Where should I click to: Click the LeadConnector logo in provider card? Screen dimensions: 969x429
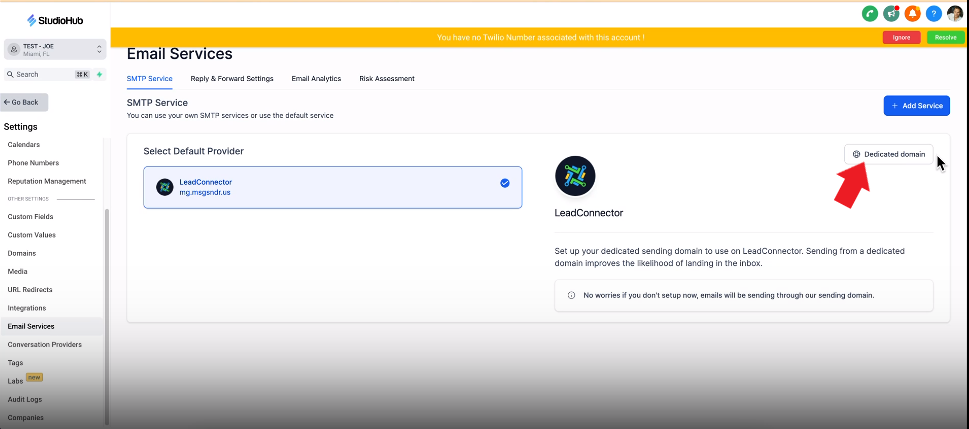point(164,187)
